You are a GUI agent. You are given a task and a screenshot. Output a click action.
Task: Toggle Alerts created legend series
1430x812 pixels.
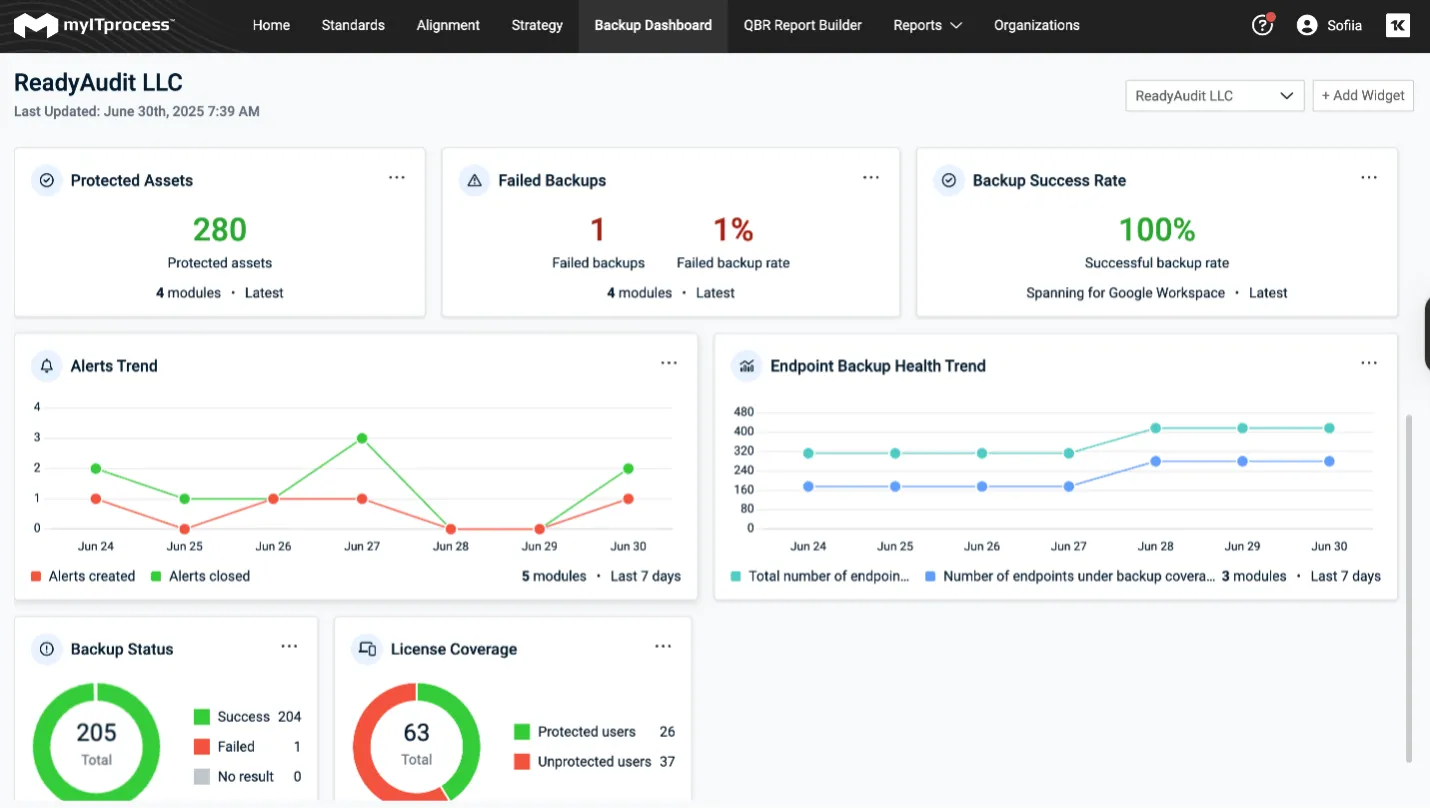coord(83,576)
